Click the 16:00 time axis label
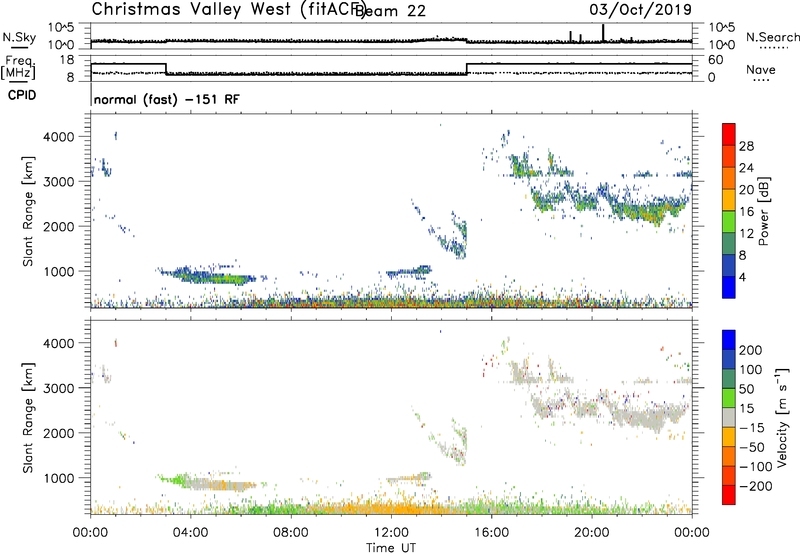The width and height of the screenshot is (800, 554). pyautogui.click(x=491, y=533)
